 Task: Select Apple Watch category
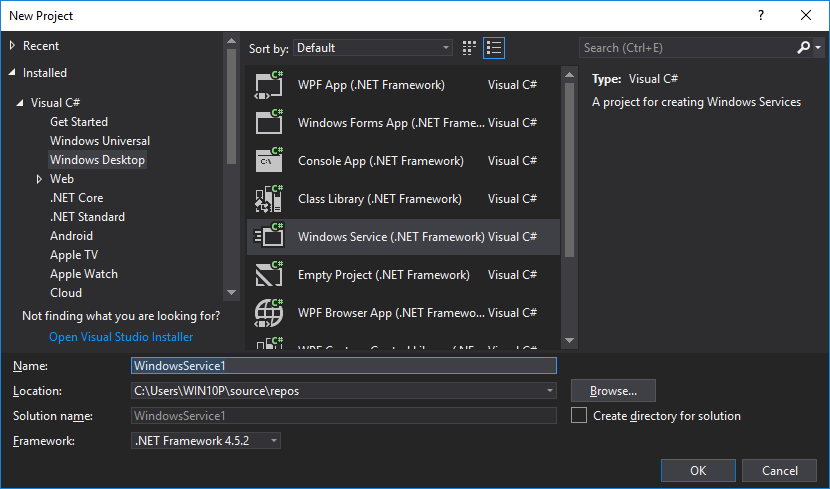(x=84, y=274)
